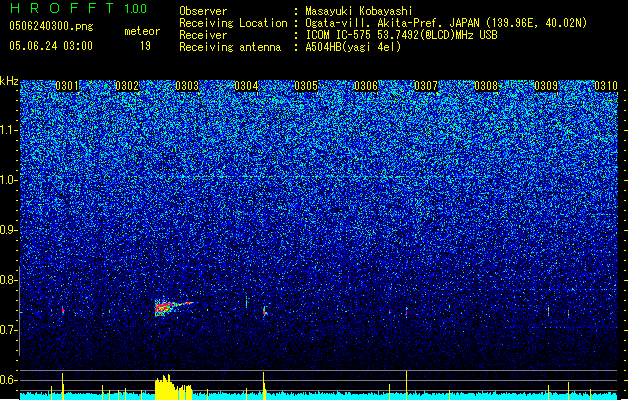Click the 0303 time marker
629x400 pixels.
coord(187,86)
